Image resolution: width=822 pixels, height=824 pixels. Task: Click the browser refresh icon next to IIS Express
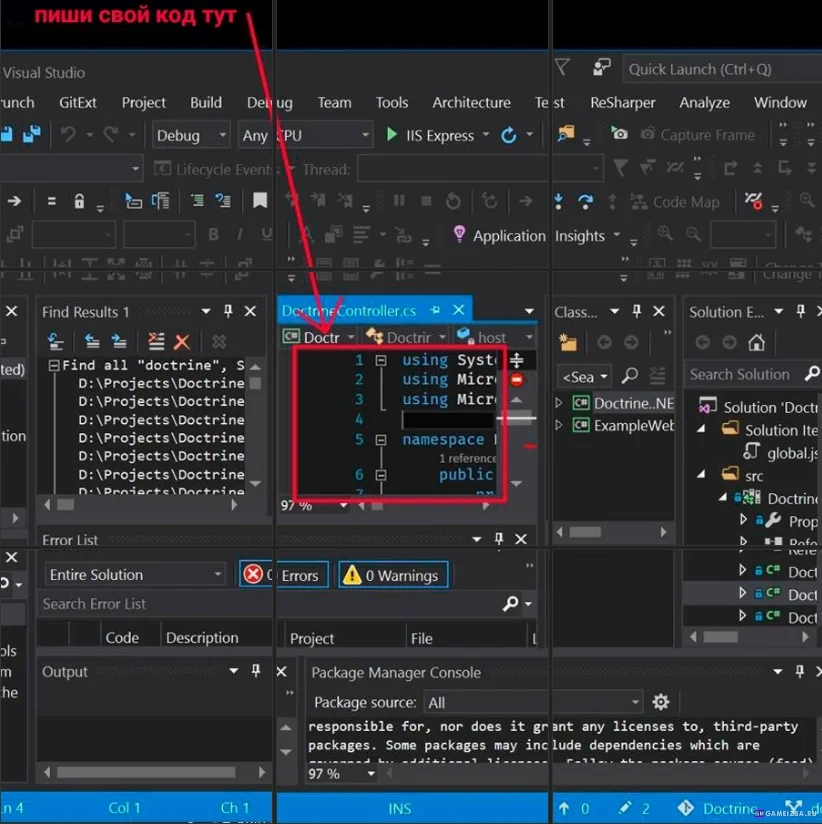click(x=508, y=135)
